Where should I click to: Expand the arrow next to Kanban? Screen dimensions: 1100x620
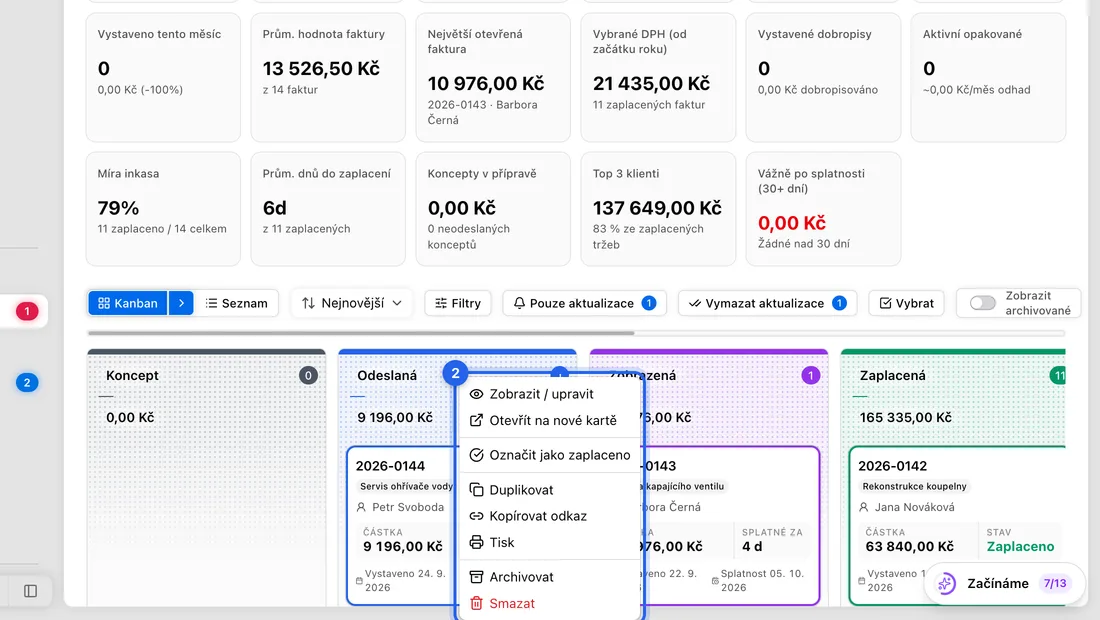(x=181, y=303)
